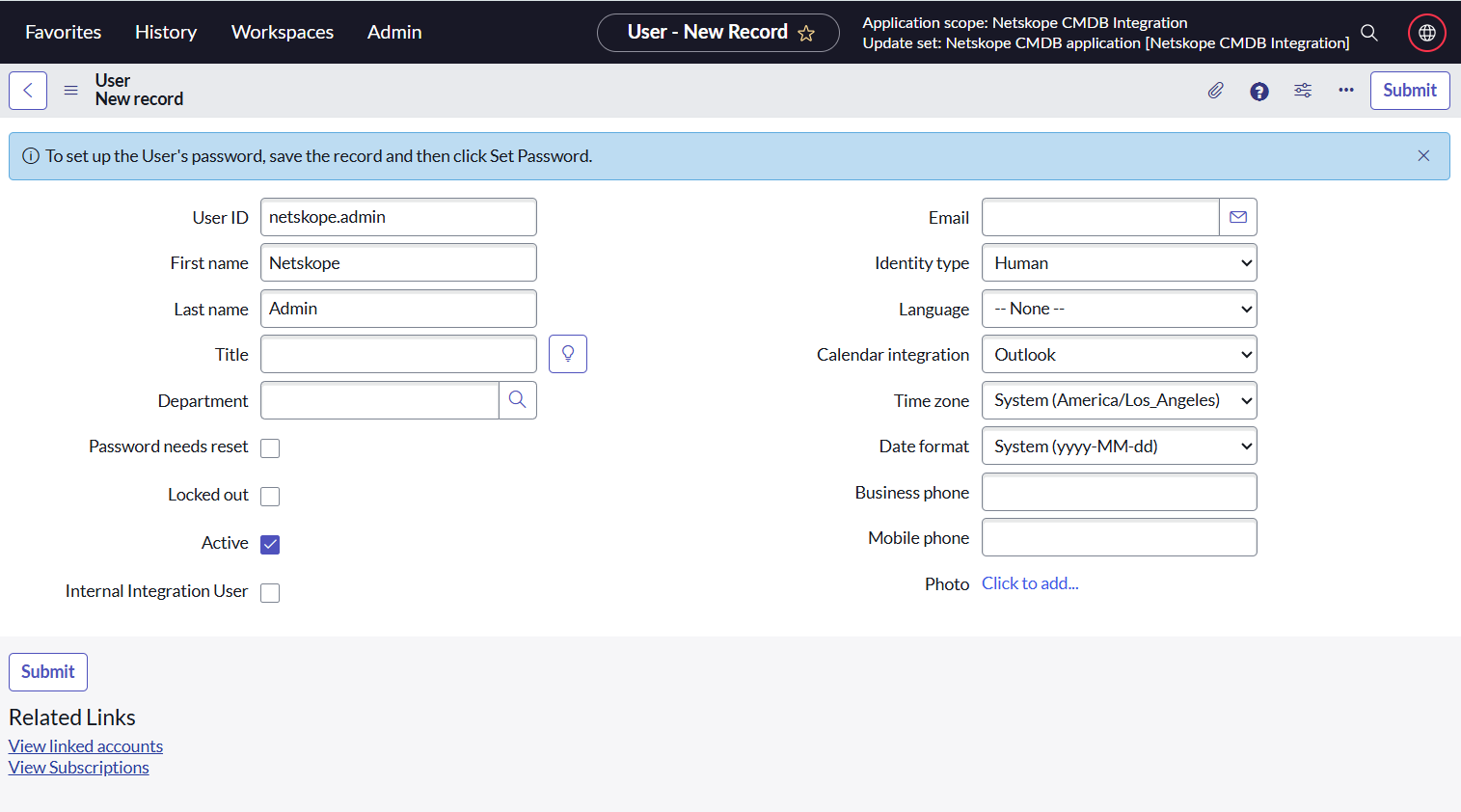
Task: Click the User - New Record title pill
Action: (x=718, y=33)
